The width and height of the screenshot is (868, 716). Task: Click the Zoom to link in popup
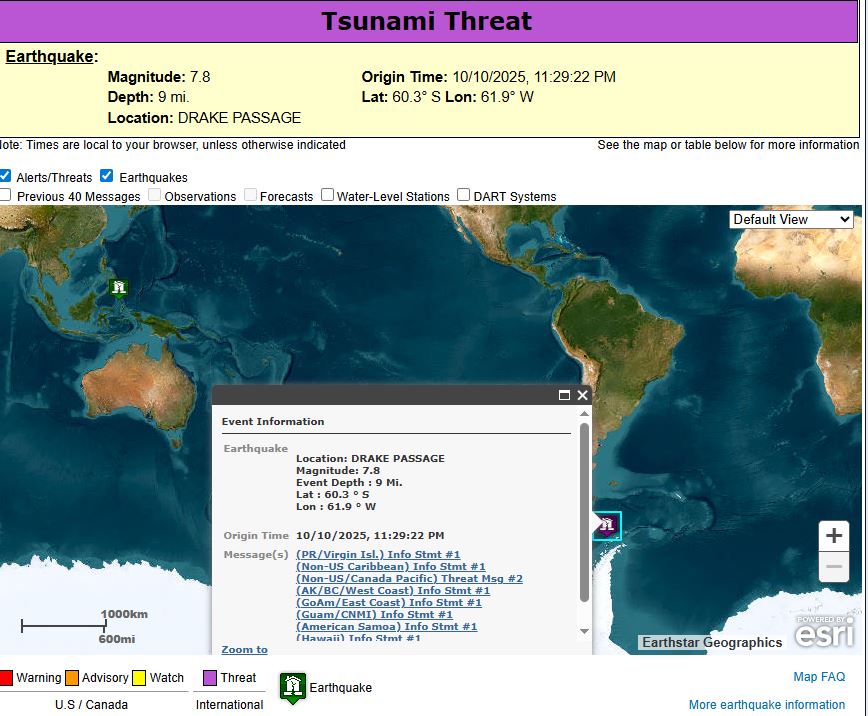(244, 650)
